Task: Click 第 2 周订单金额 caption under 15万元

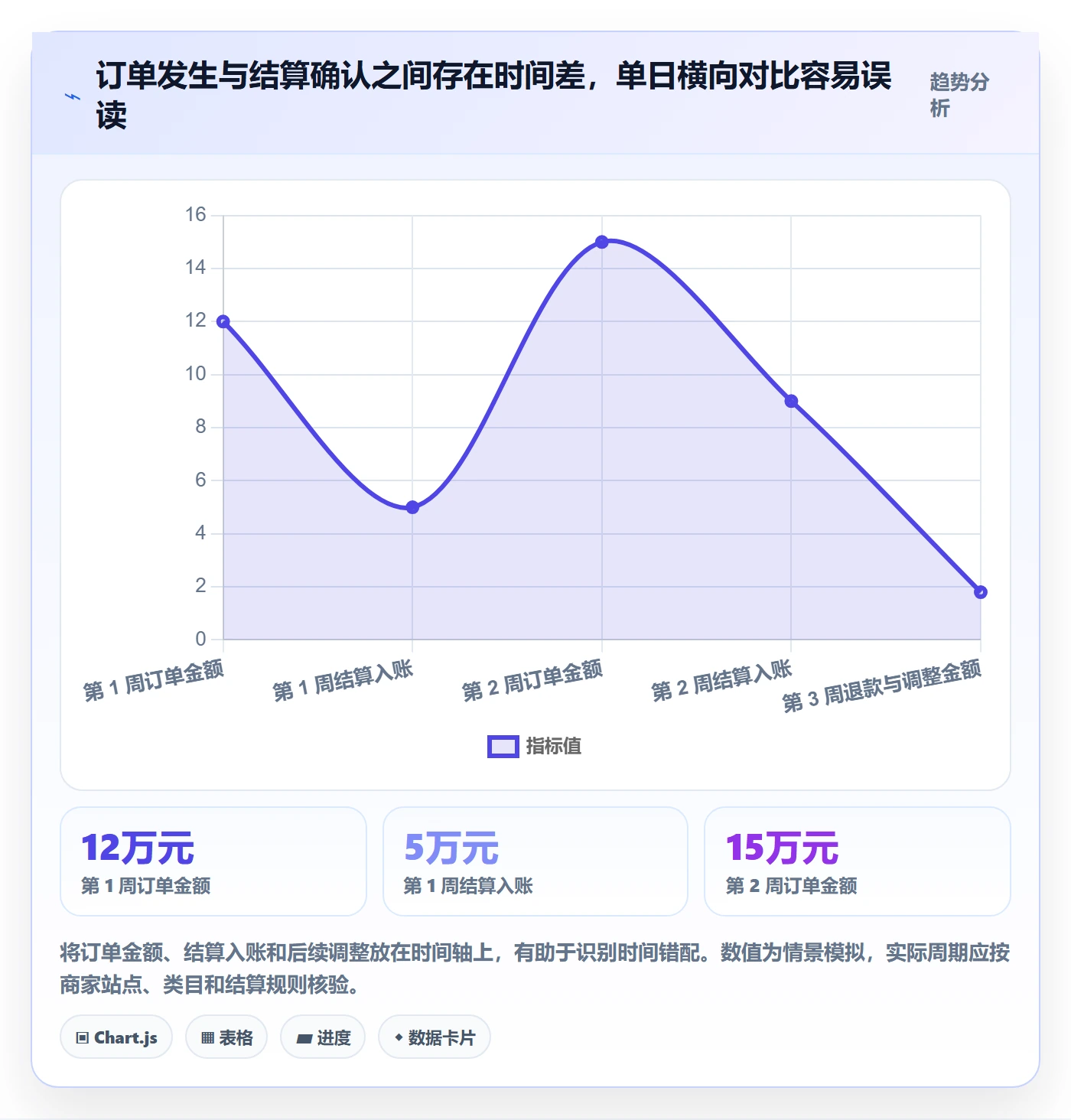Action: pyautogui.click(x=792, y=886)
